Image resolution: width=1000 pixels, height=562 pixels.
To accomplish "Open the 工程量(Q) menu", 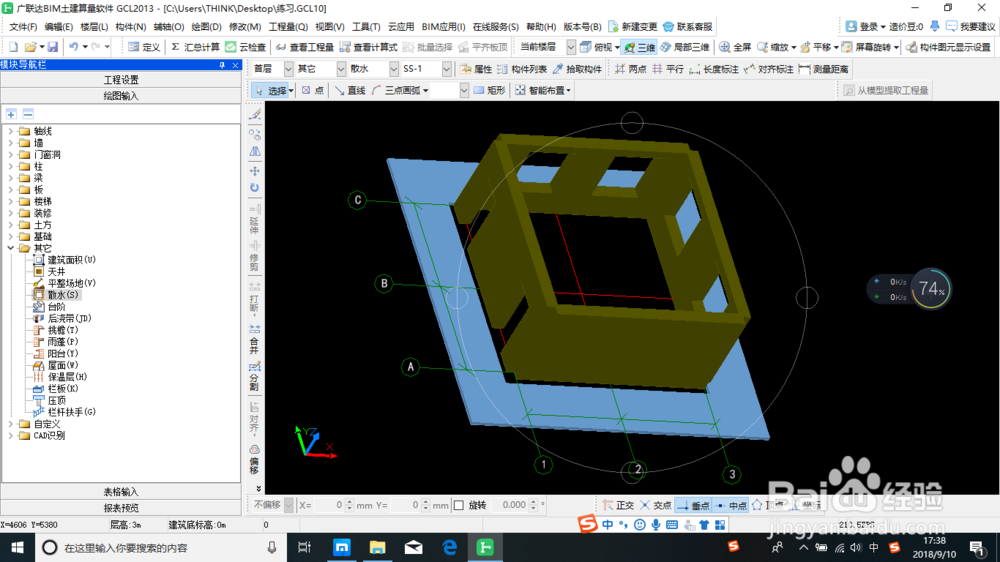I will tap(288, 27).
